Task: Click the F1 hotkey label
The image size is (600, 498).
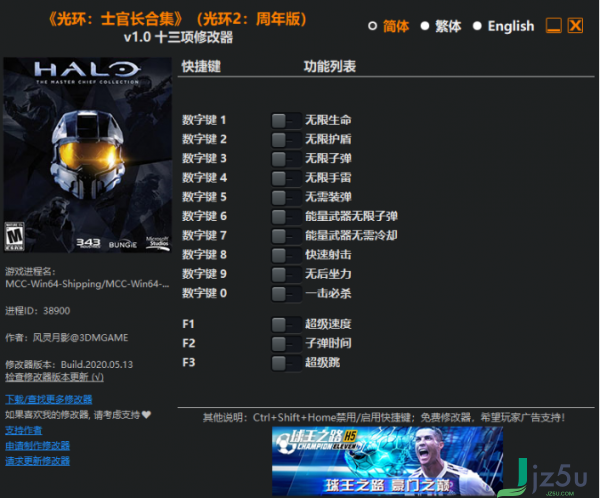Action: coord(188,324)
